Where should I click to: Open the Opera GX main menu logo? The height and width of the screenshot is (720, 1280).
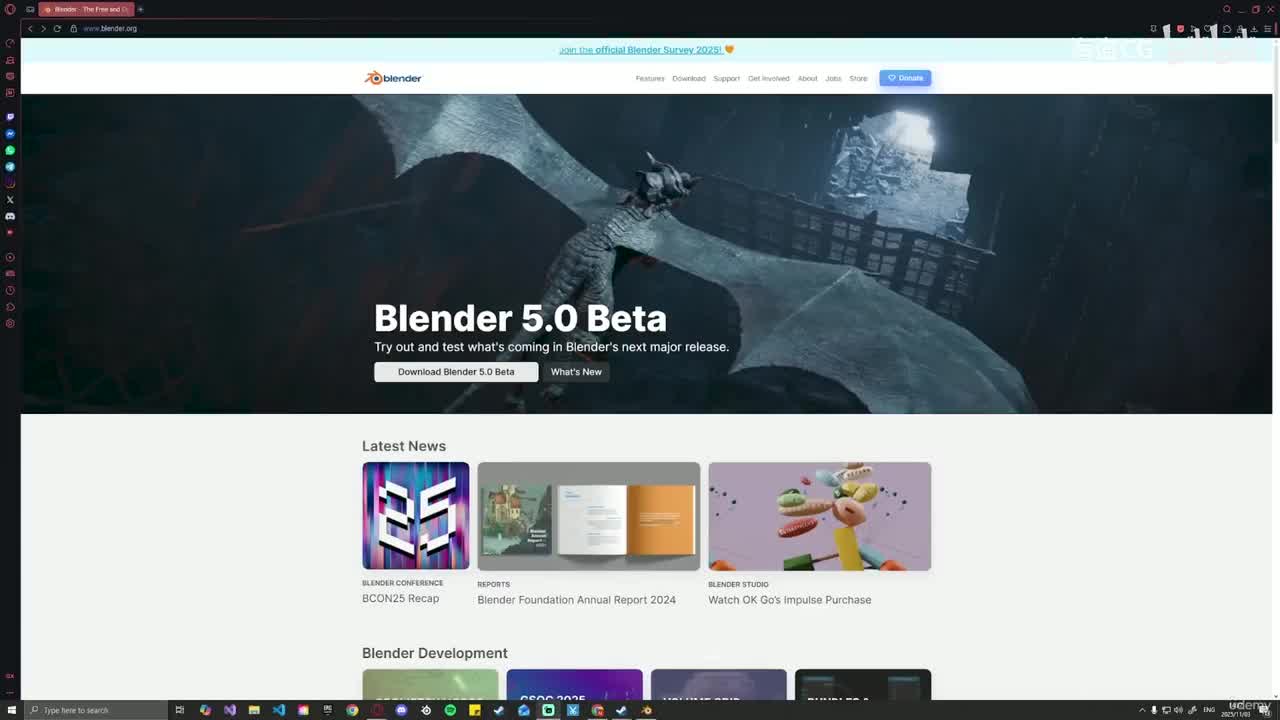[10, 9]
